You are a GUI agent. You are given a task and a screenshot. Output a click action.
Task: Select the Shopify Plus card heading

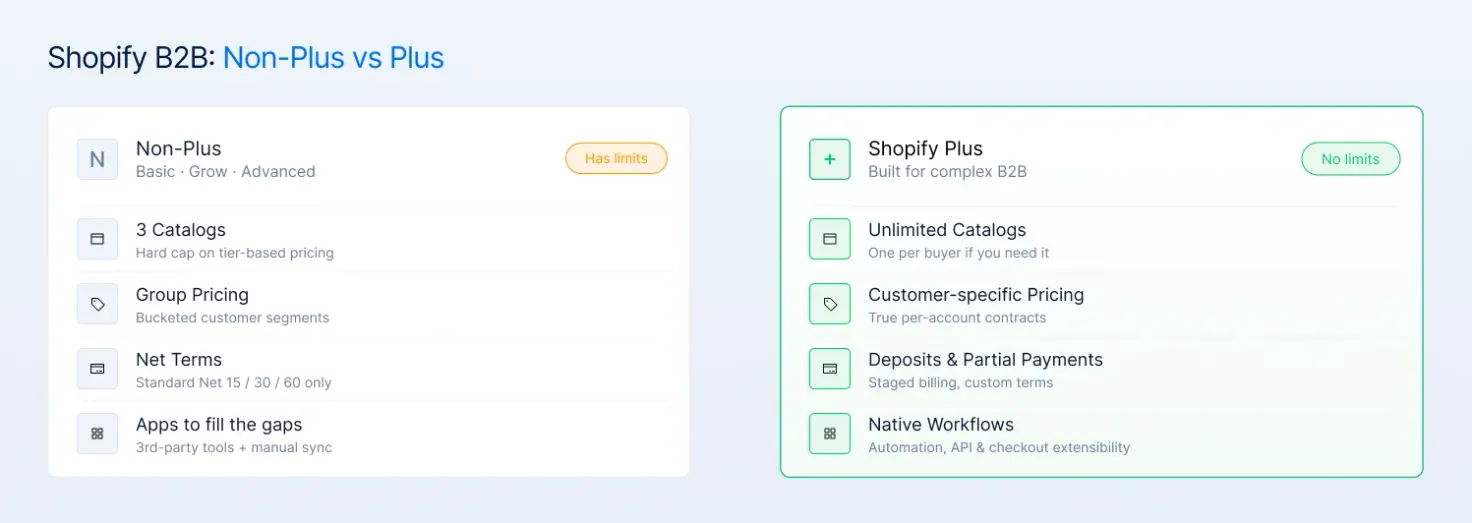click(925, 149)
